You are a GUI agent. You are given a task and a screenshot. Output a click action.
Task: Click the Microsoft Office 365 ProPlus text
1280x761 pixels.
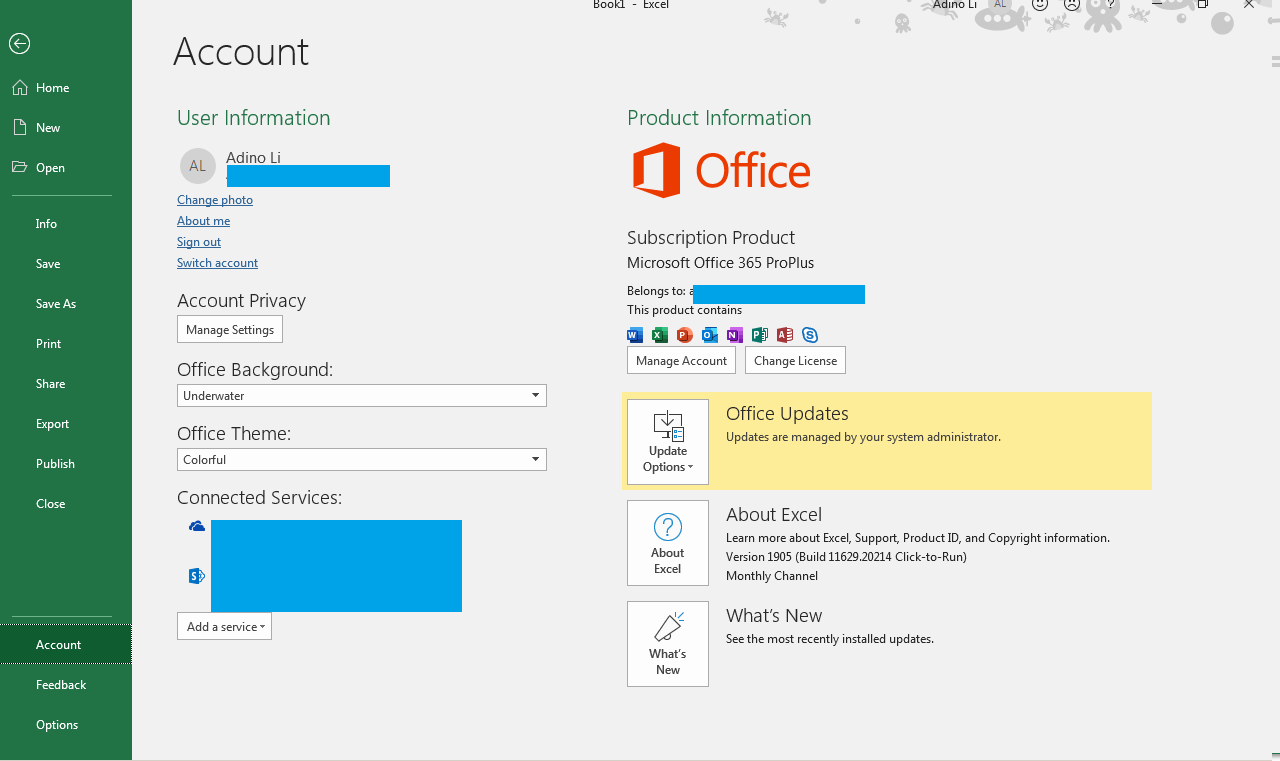click(x=720, y=263)
